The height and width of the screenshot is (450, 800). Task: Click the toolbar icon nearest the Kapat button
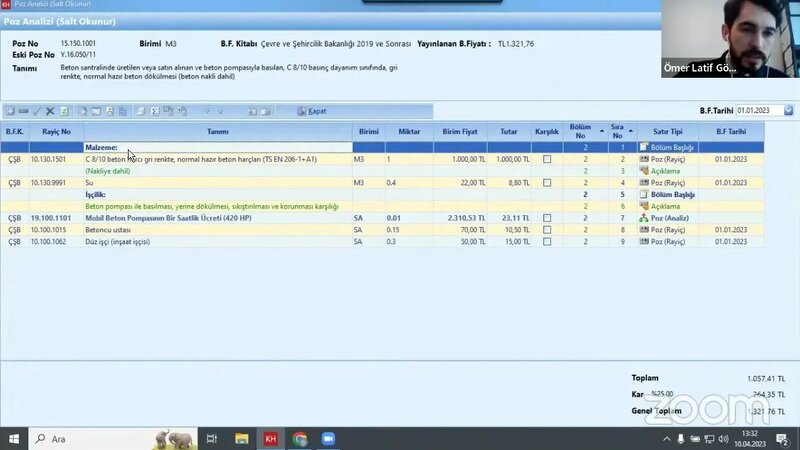266,111
